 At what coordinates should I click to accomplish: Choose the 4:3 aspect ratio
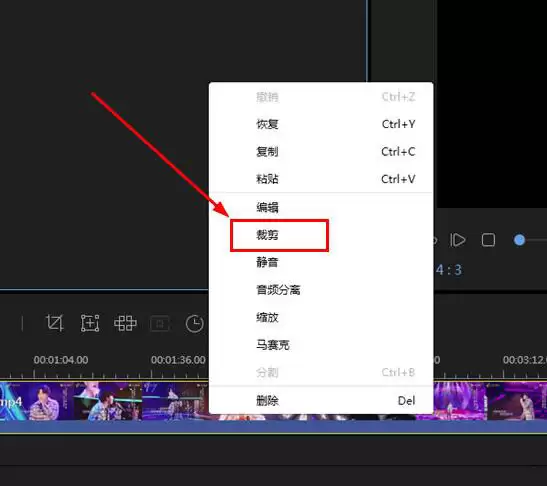point(449,270)
